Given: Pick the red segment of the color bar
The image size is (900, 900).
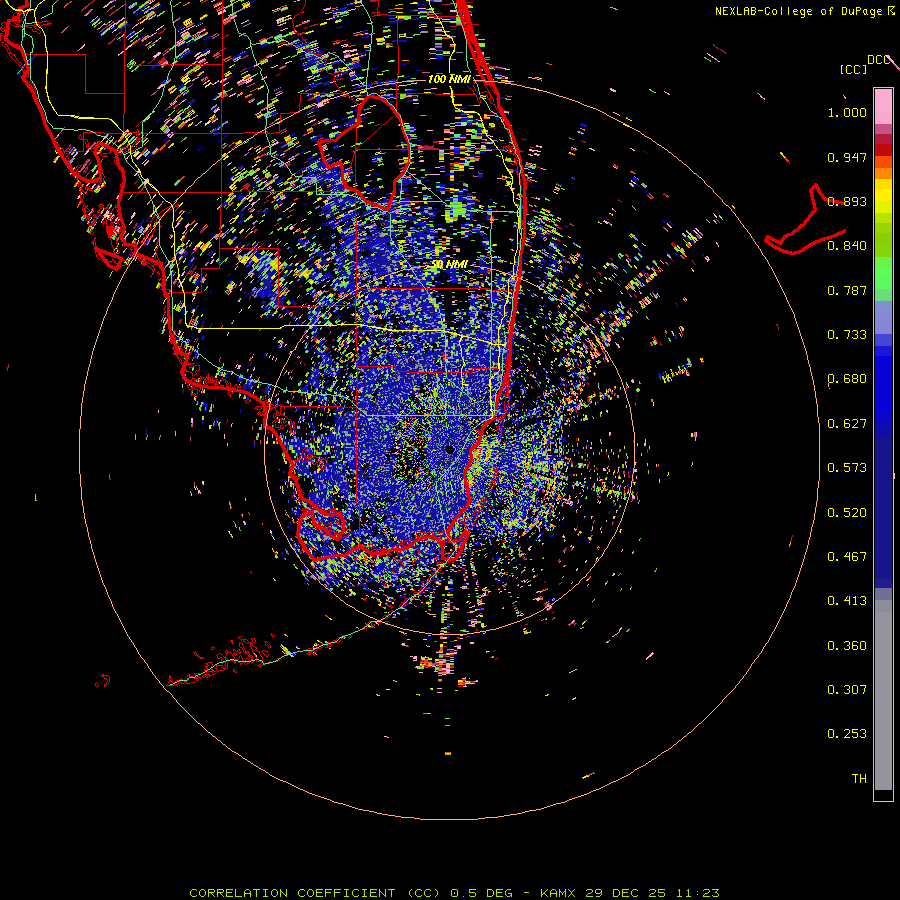Looking at the screenshot, I should (x=883, y=149).
